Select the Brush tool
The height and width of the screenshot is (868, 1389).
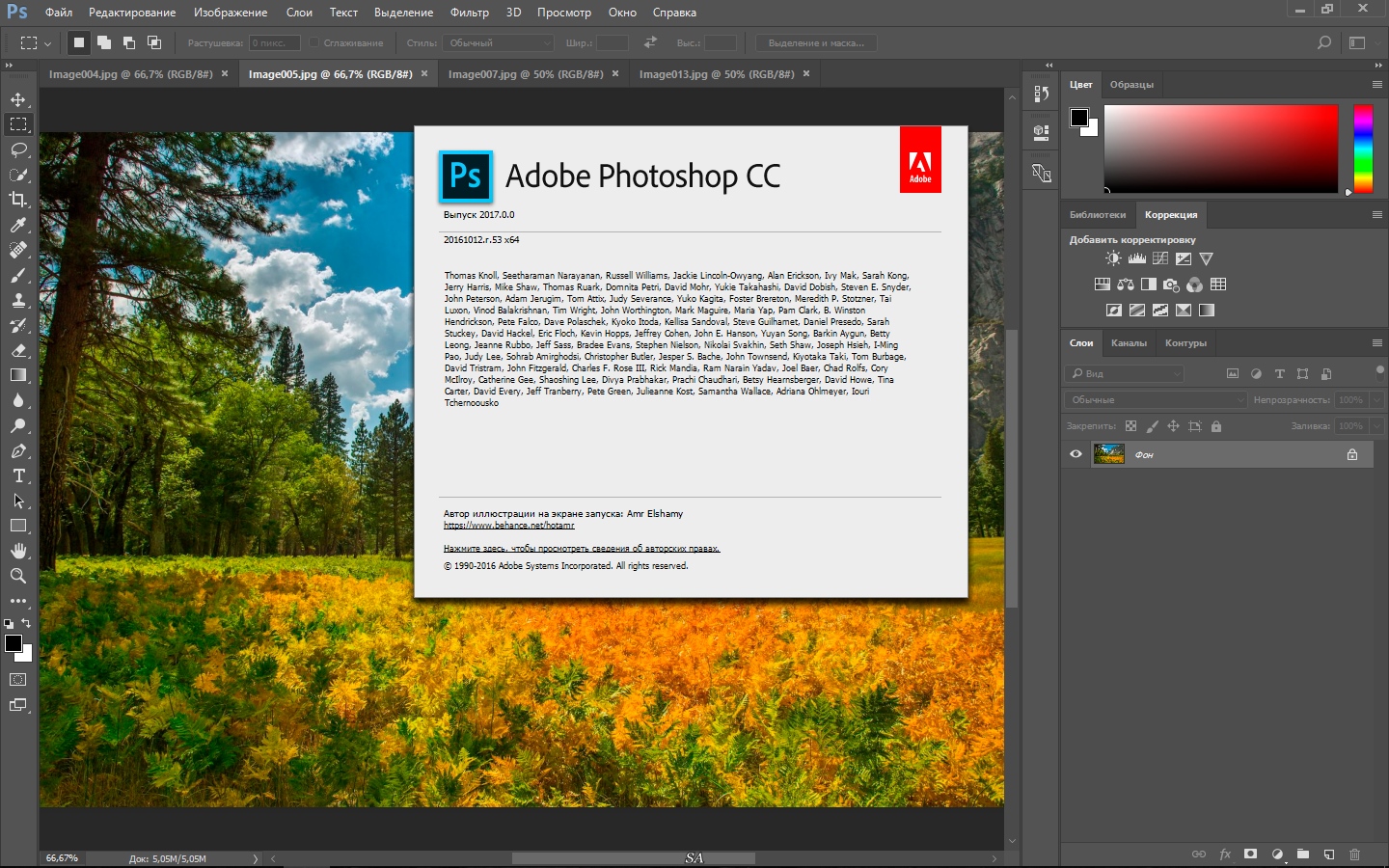[18, 275]
